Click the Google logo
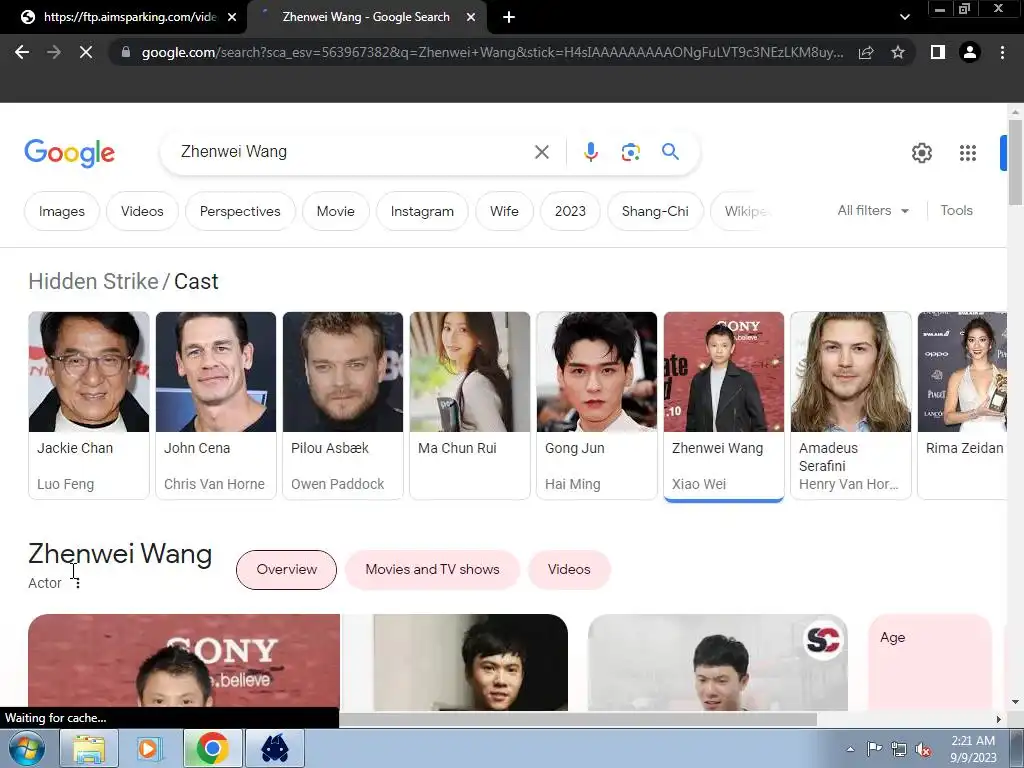The height and width of the screenshot is (768, 1024). (x=69, y=153)
